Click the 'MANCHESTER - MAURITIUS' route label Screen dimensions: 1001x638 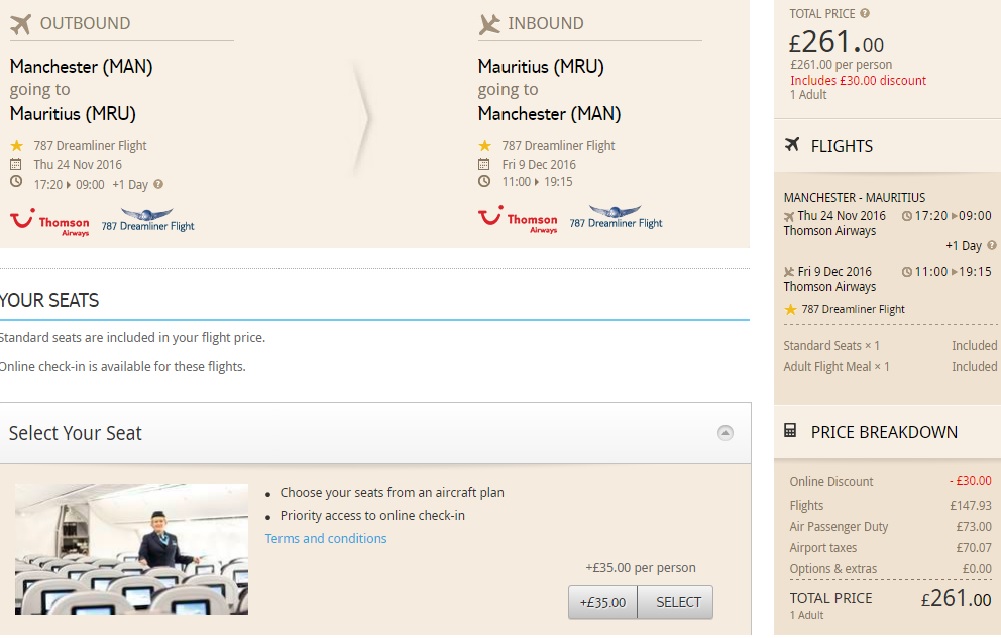click(x=854, y=197)
